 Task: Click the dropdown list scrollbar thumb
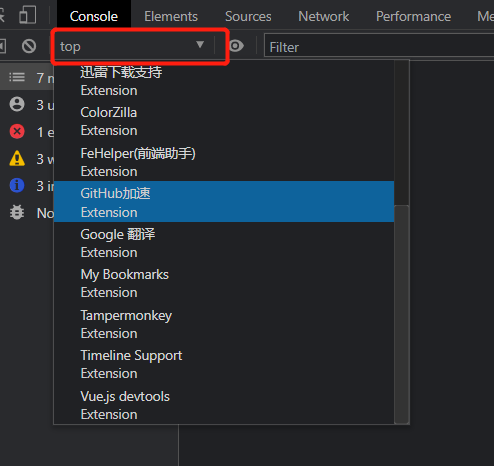point(401,314)
